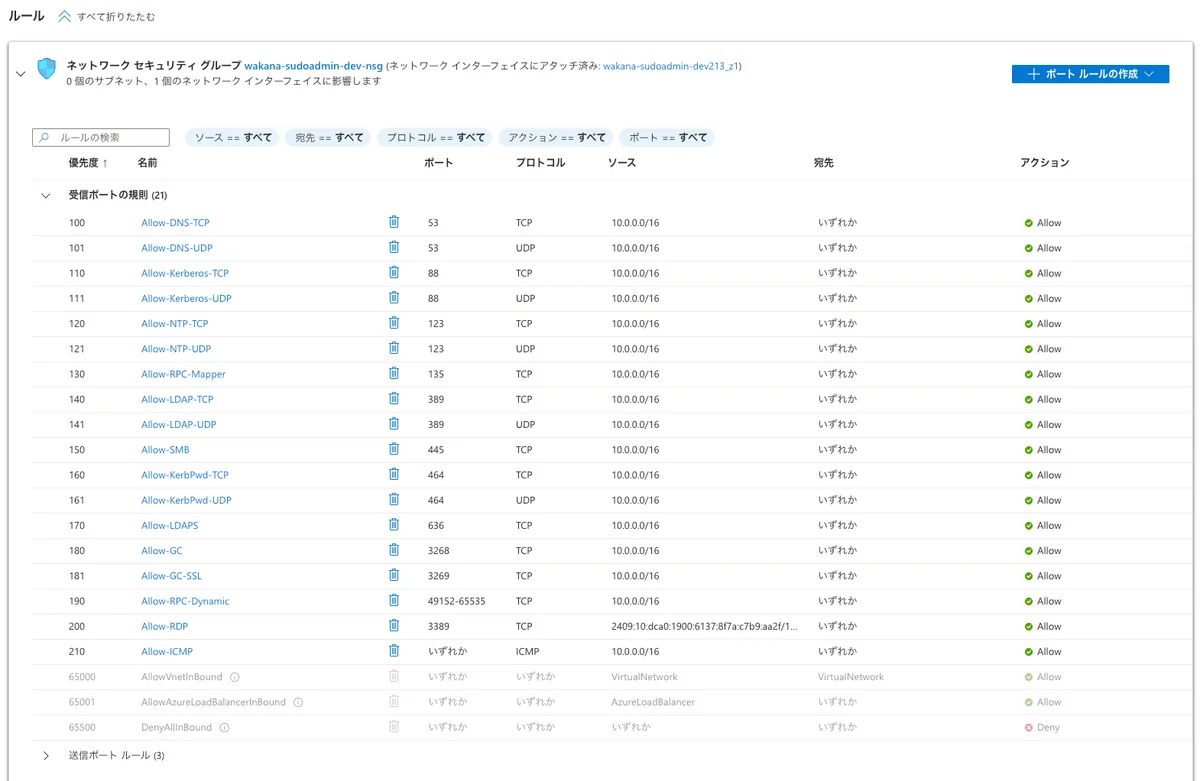Click the ルールの検索 search field
Screen dimensions: 1200x781
coord(109,138)
